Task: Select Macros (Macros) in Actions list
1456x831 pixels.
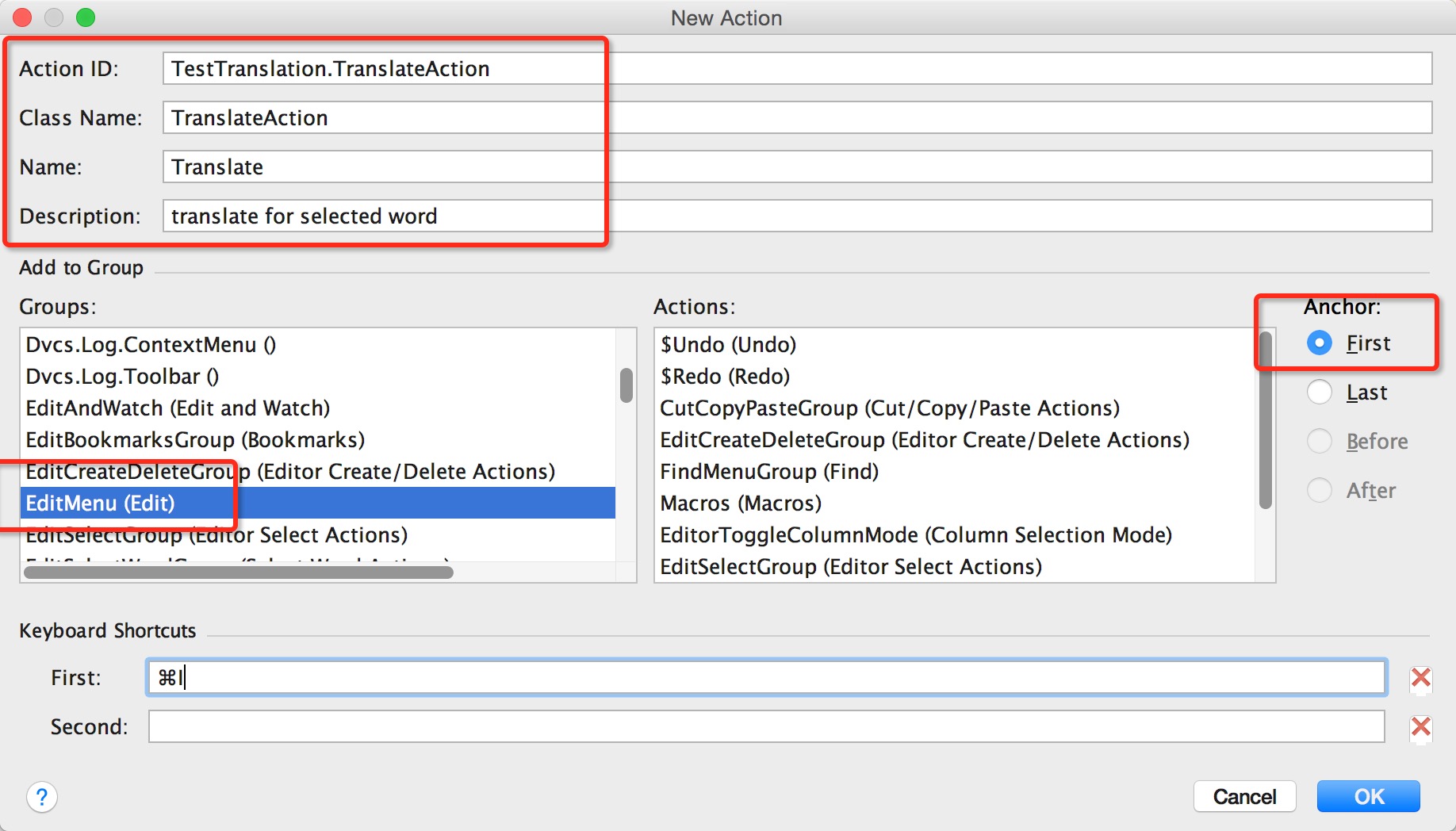Action: (741, 504)
